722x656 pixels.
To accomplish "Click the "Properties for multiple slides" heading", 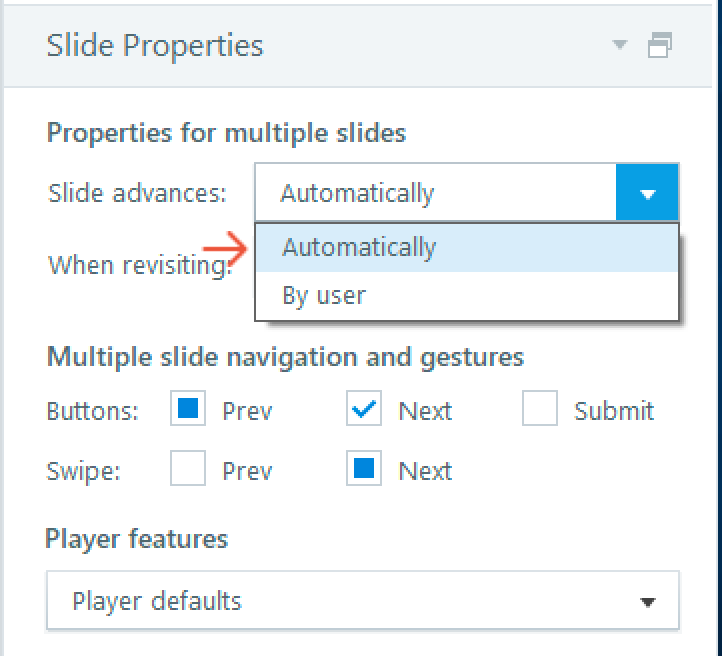I will pyautogui.click(x=226, y=133).
